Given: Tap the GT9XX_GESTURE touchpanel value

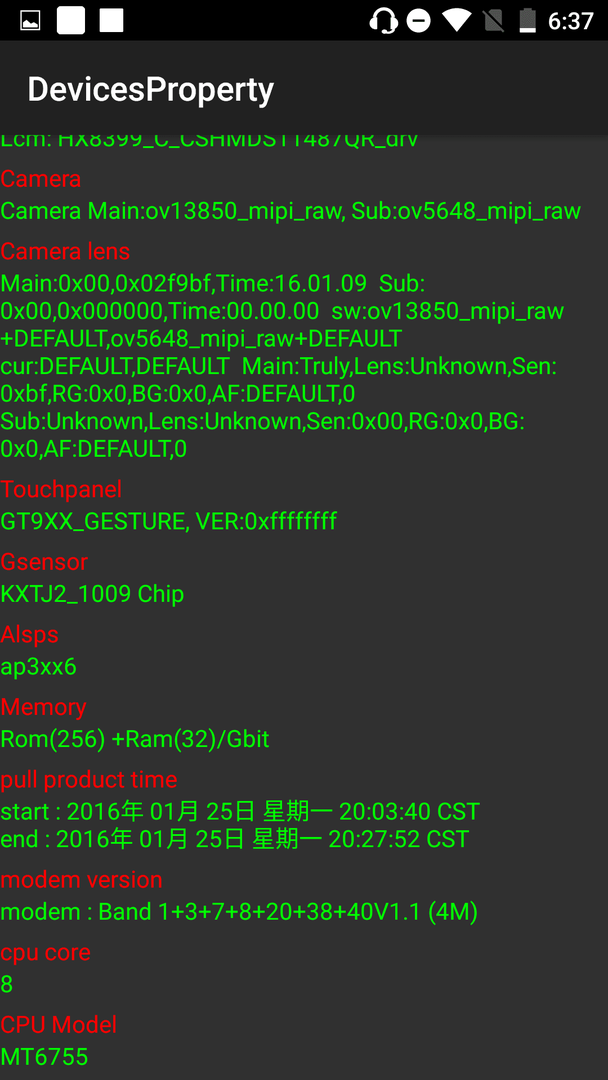Looking at the screenshot, I should click(169, 521).
